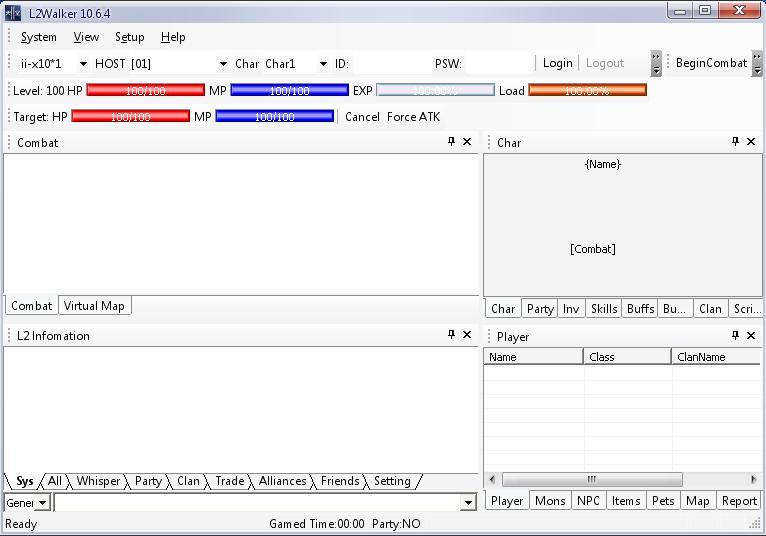Switch to the Mons tab
The height and width of the screenshot is (536, 766).
[x=550, y=501]
